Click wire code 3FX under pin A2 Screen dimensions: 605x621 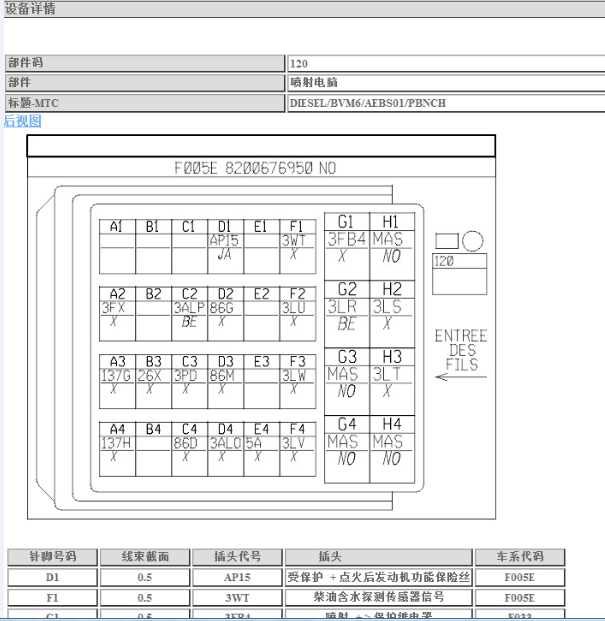click(113, 308)
